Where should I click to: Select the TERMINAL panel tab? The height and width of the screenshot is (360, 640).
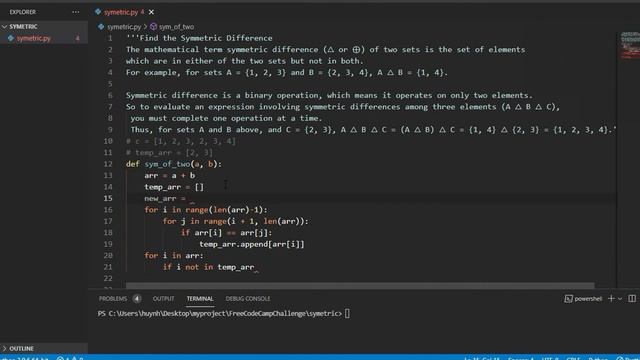pos(200,299)
